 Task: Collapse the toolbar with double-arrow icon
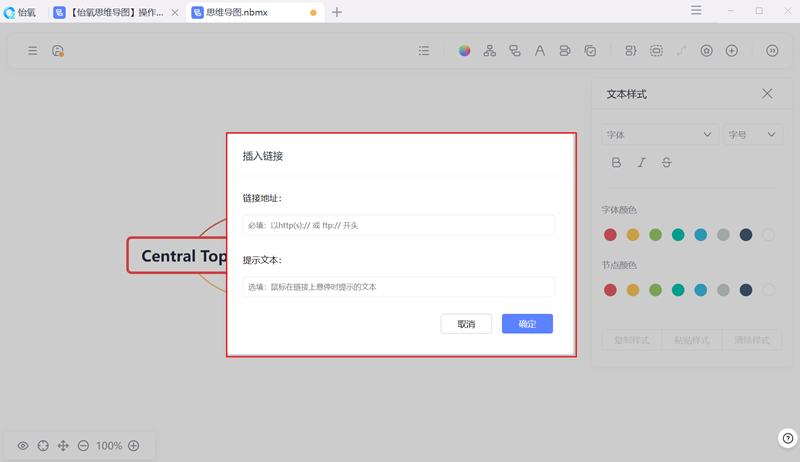click(772, 50)
